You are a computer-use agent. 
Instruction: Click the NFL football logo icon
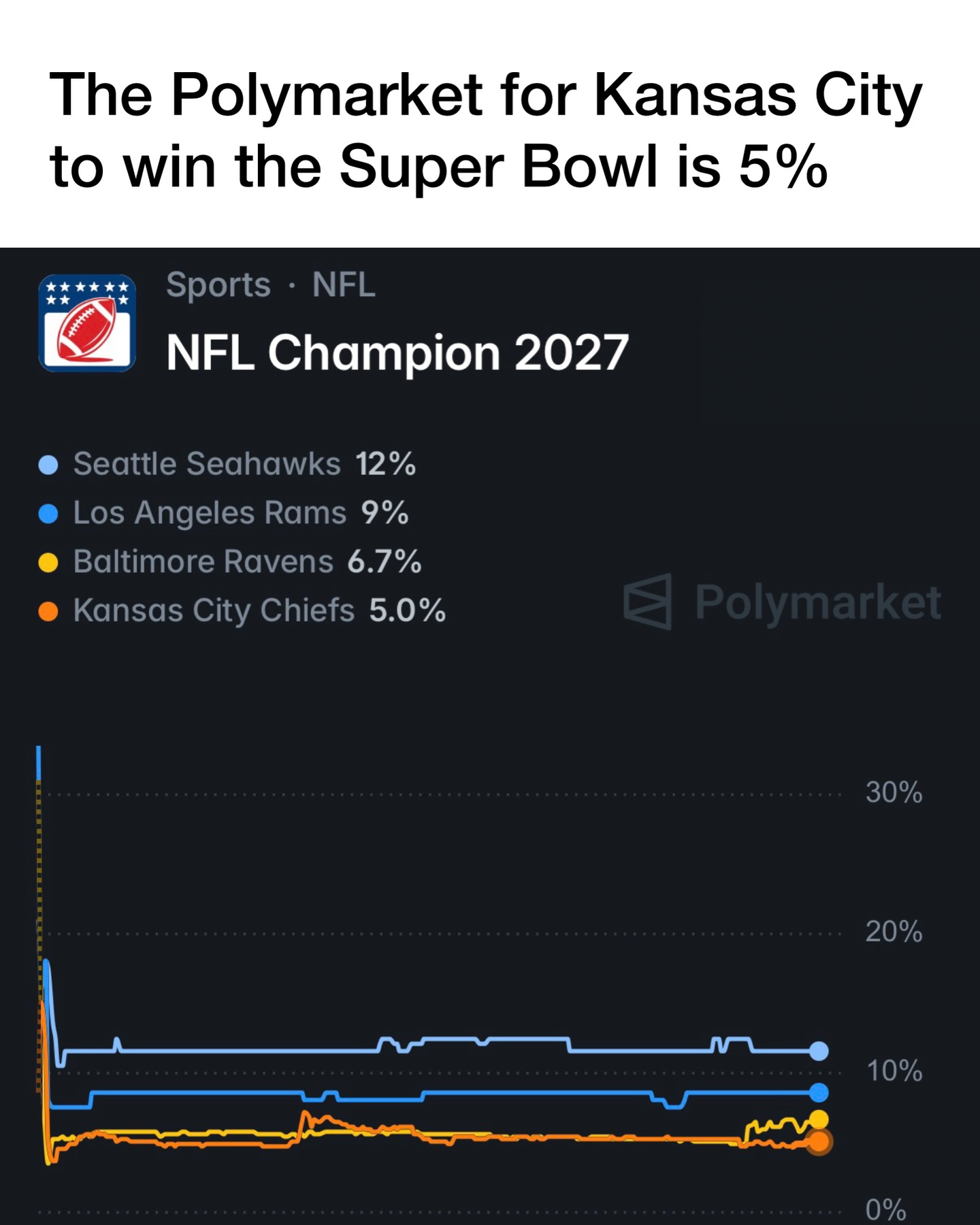(x=87, y=323)
